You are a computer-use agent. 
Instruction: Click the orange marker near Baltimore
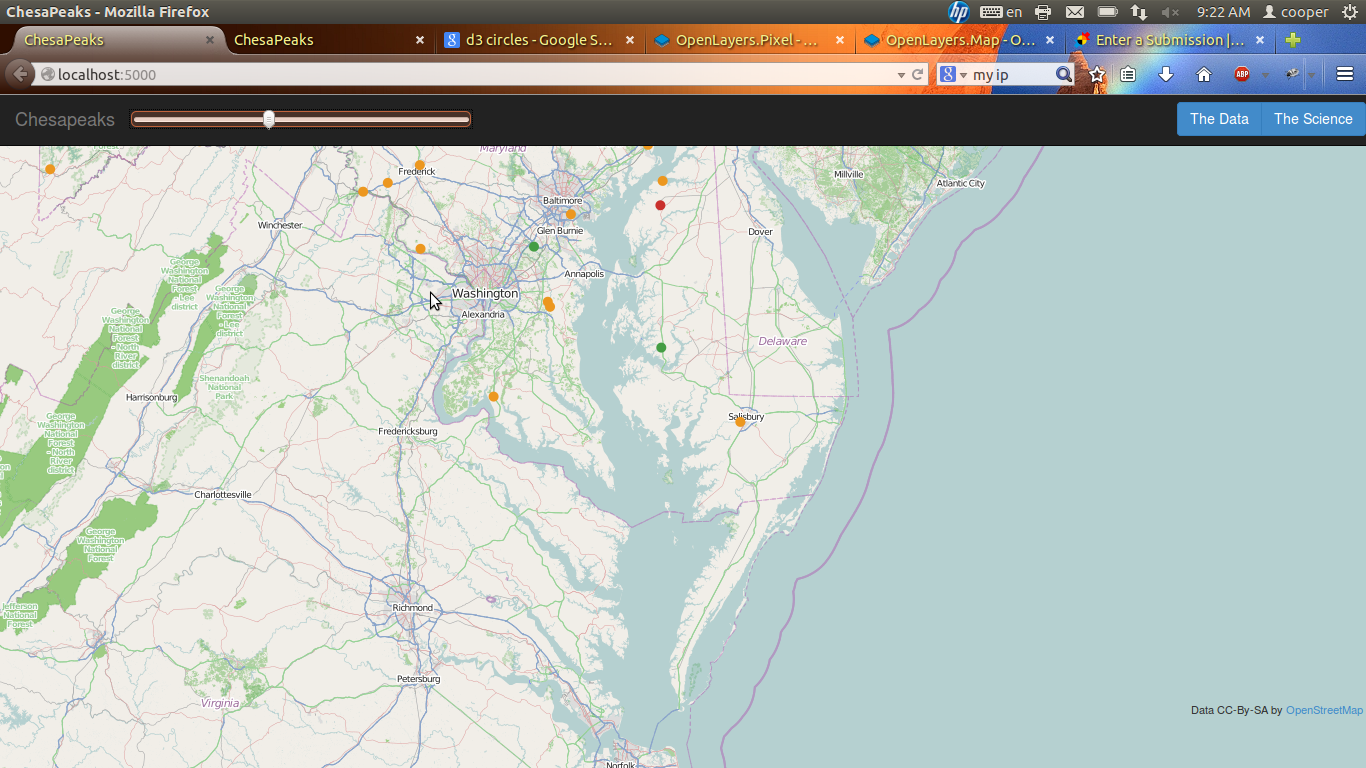pos(571,214)
